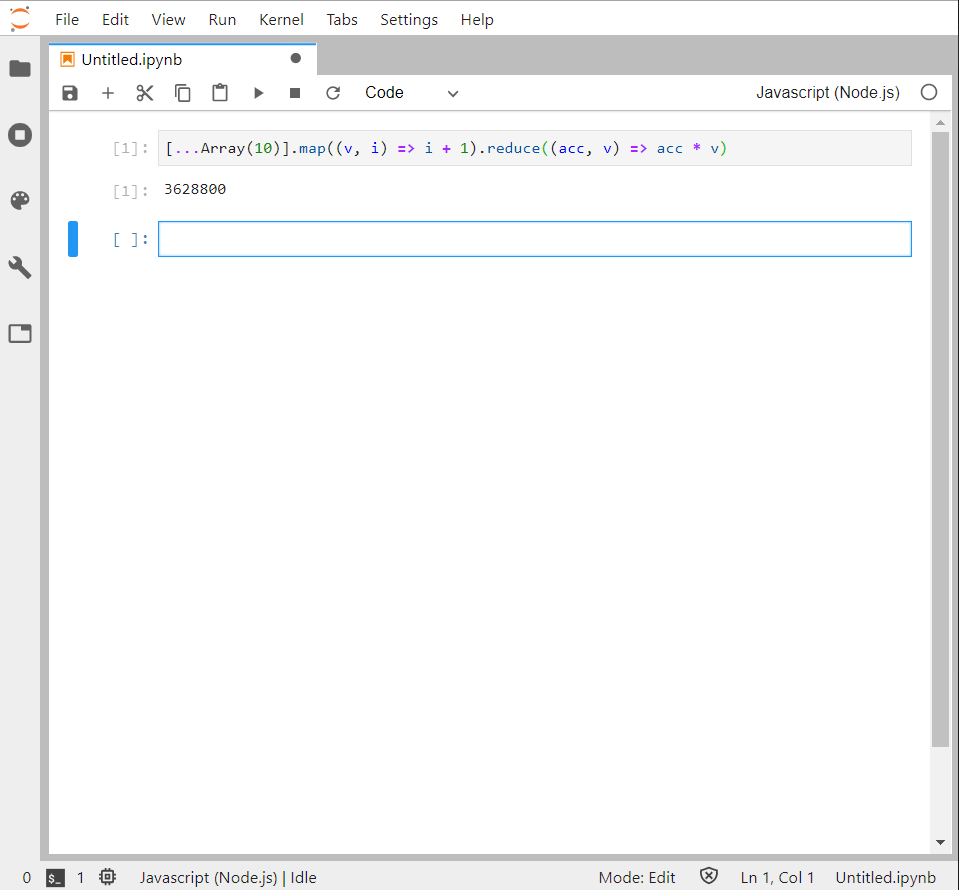Image resolution: width=959 pixels, height=890 pixels.
Task: Insert a new cell below with plus icon
Action: [108, 93]
